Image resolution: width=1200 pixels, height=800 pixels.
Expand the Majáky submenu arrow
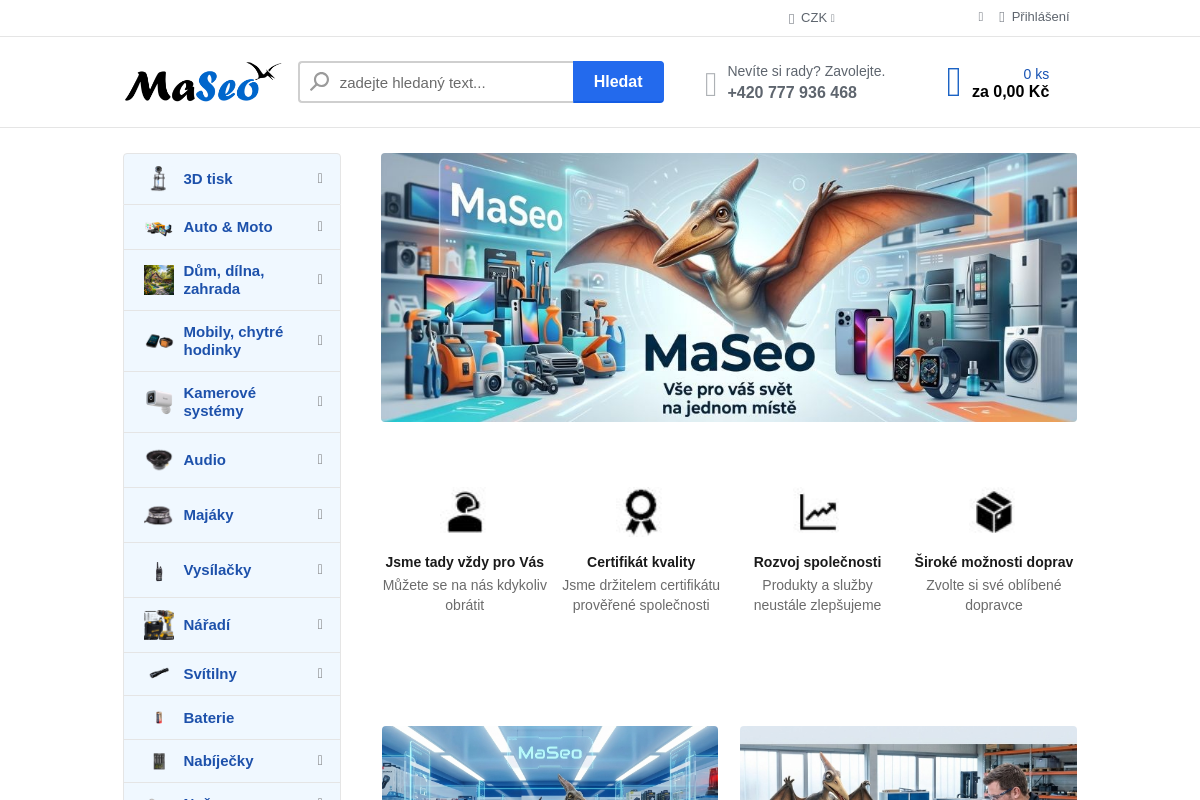tap(320, 514)
